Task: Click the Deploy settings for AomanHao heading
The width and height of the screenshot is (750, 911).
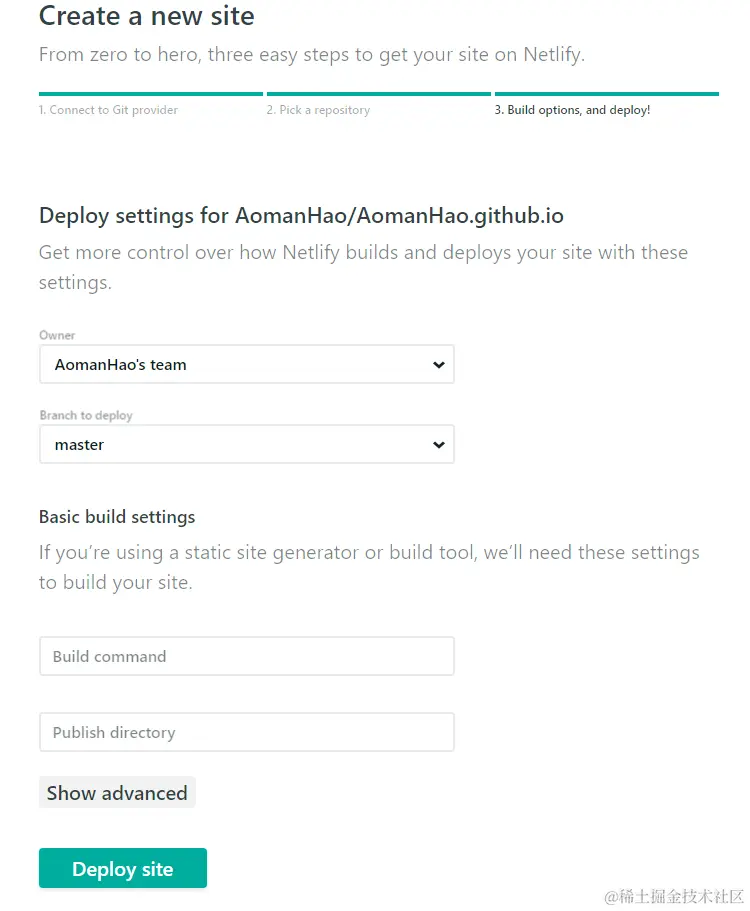Action: tap(301, 216)
